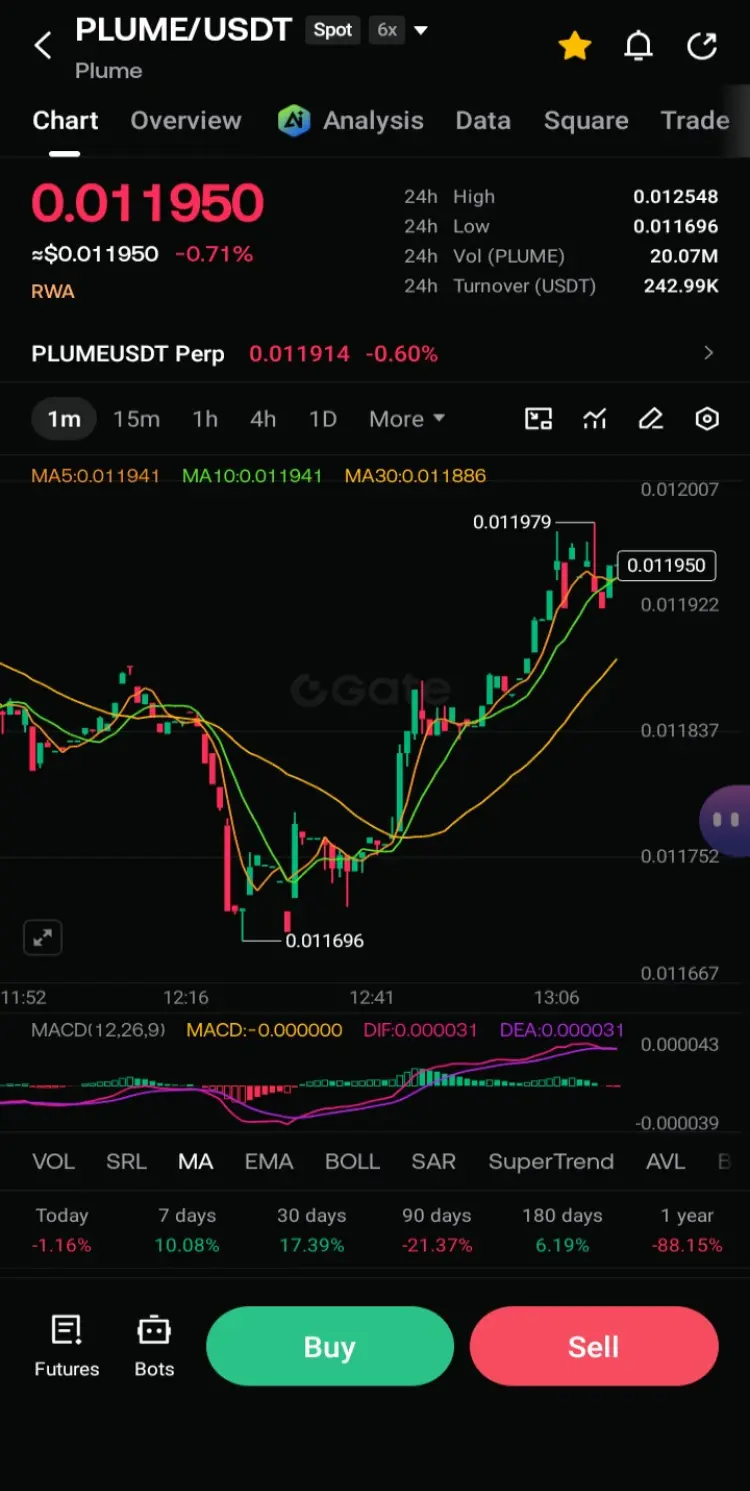The image size is (750, 1491).
Task: Tap the AI Analysis hexagon icon
Action: (294, 121)
